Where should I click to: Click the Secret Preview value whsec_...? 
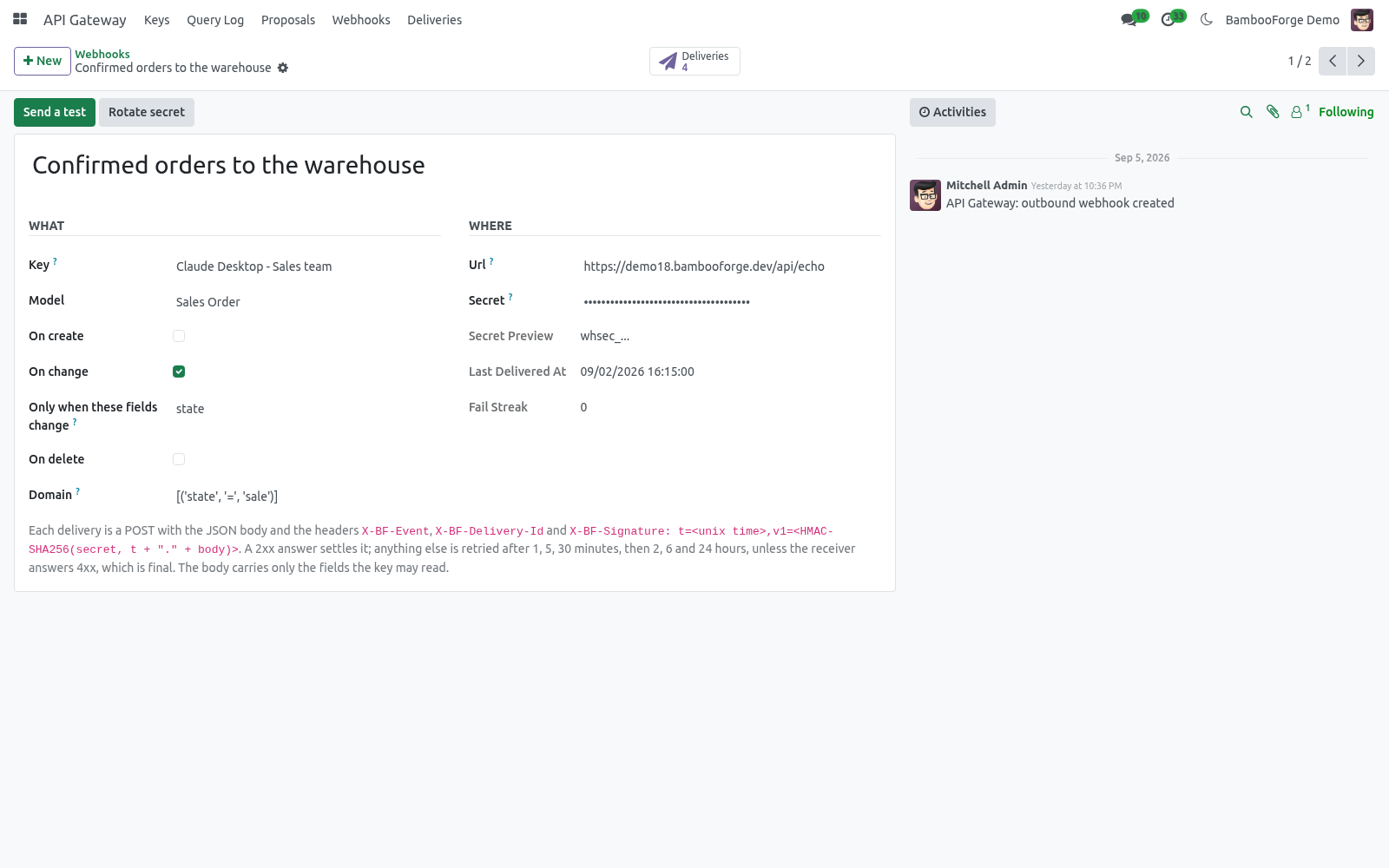pyautogui.click(x=605, y=336)
